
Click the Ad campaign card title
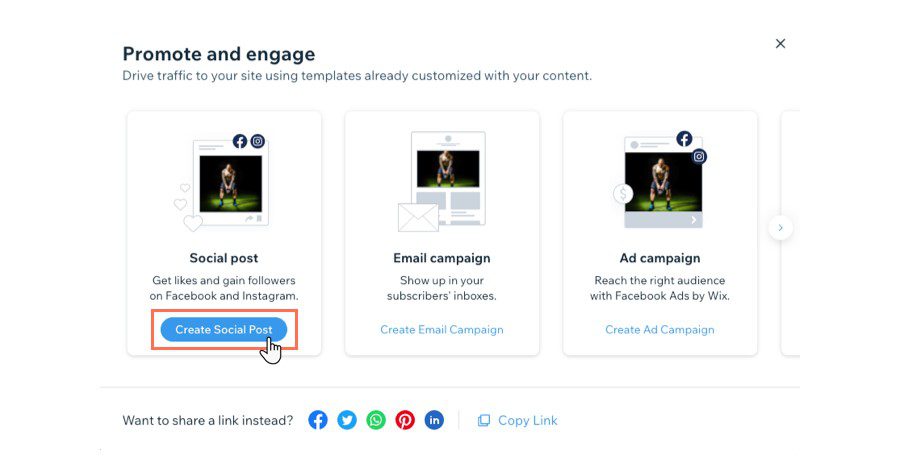coord(660,258)
